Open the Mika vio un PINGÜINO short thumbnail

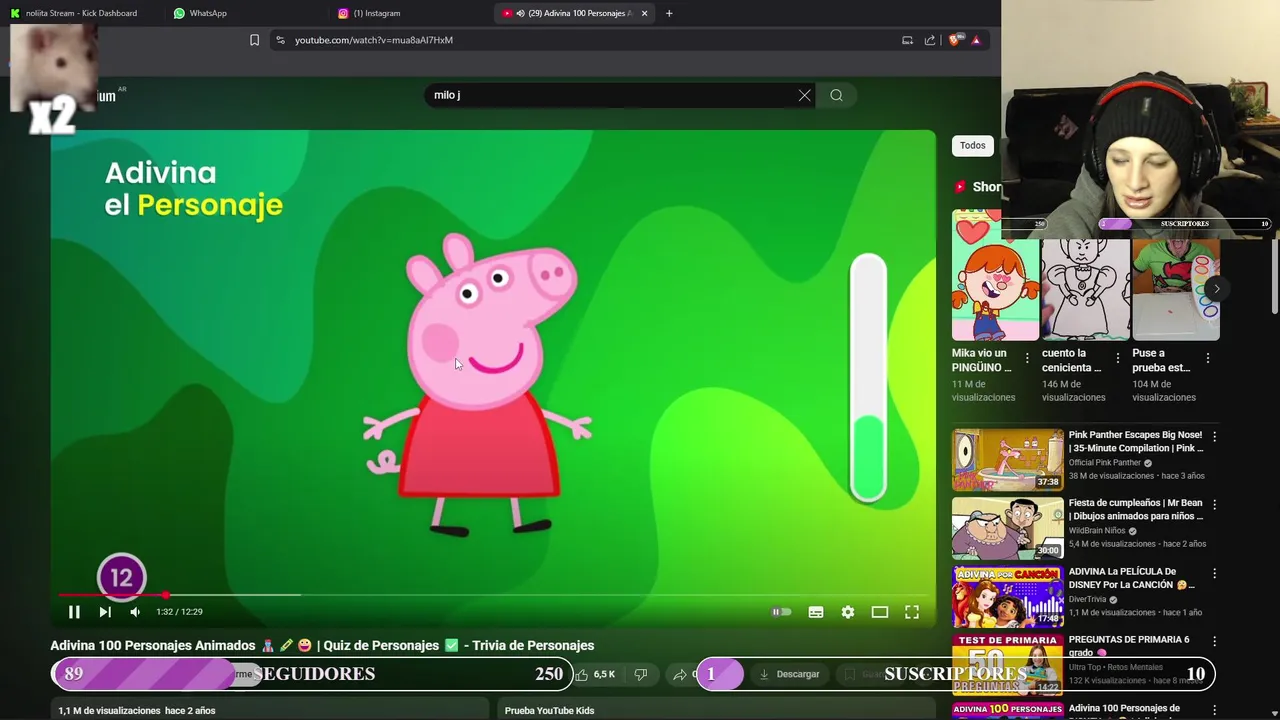click(x=996, y=275)
